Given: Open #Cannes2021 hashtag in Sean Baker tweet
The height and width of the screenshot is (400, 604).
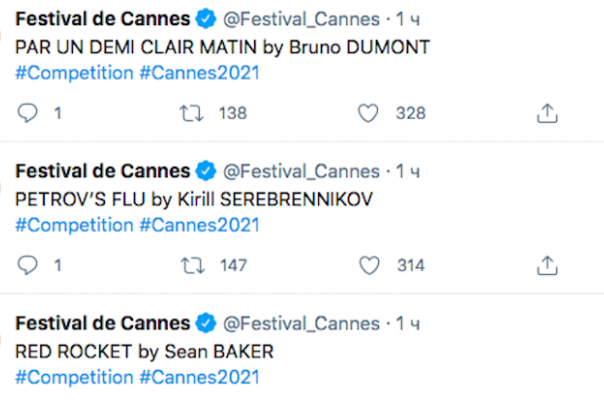Looking at the screenshot, I should point(200,377).
